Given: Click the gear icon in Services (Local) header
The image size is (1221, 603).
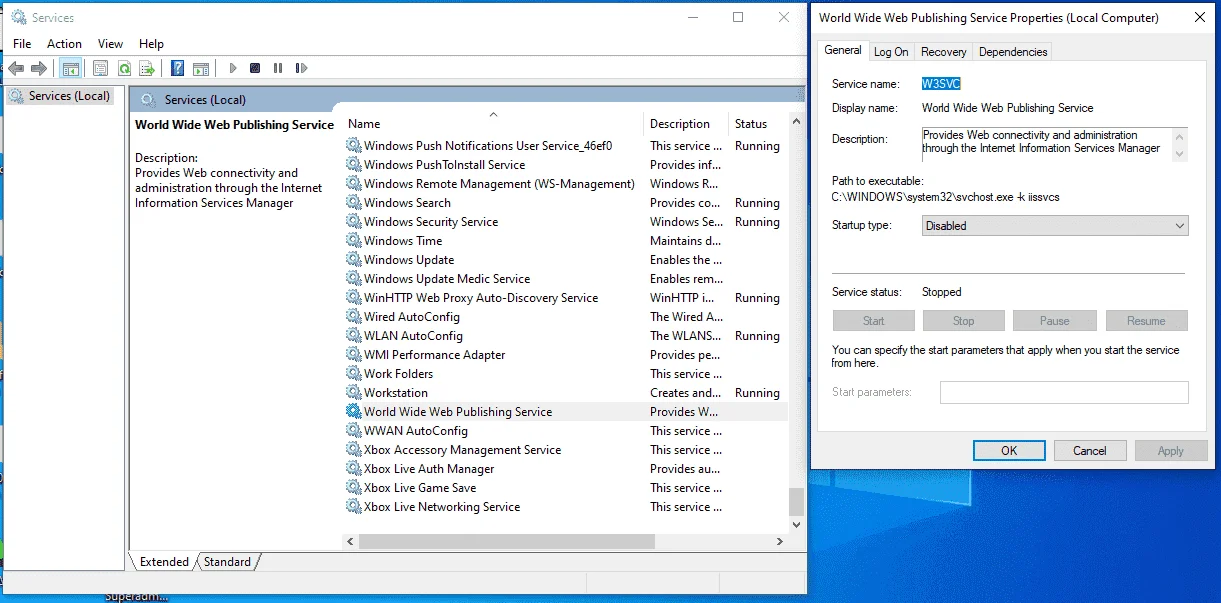Looking at the screenshot, I should [x=148, y=99].
